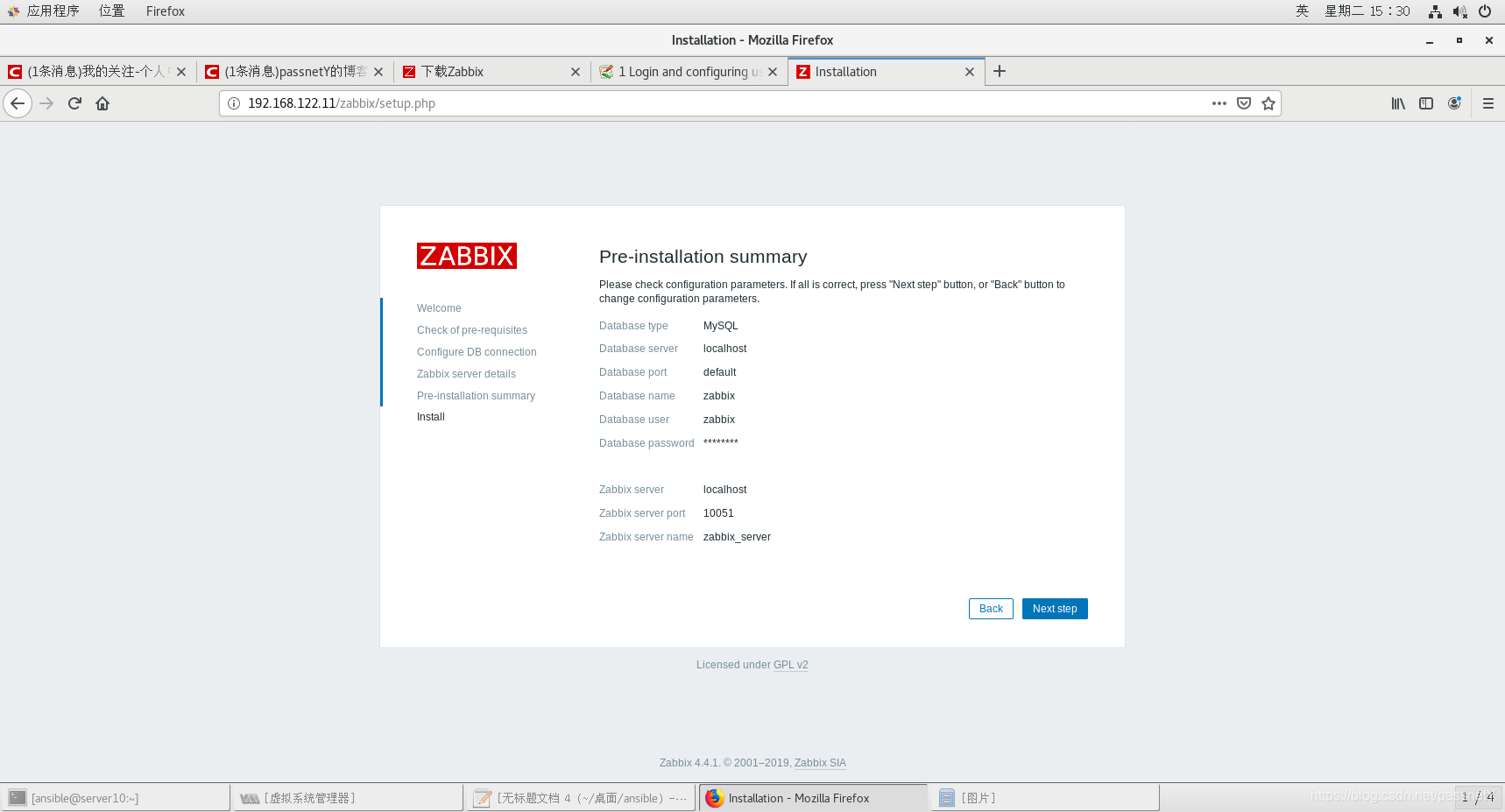This screenshot has width=1505, height=812.
Task: Select Zabbix server details step
Action: 466,374
